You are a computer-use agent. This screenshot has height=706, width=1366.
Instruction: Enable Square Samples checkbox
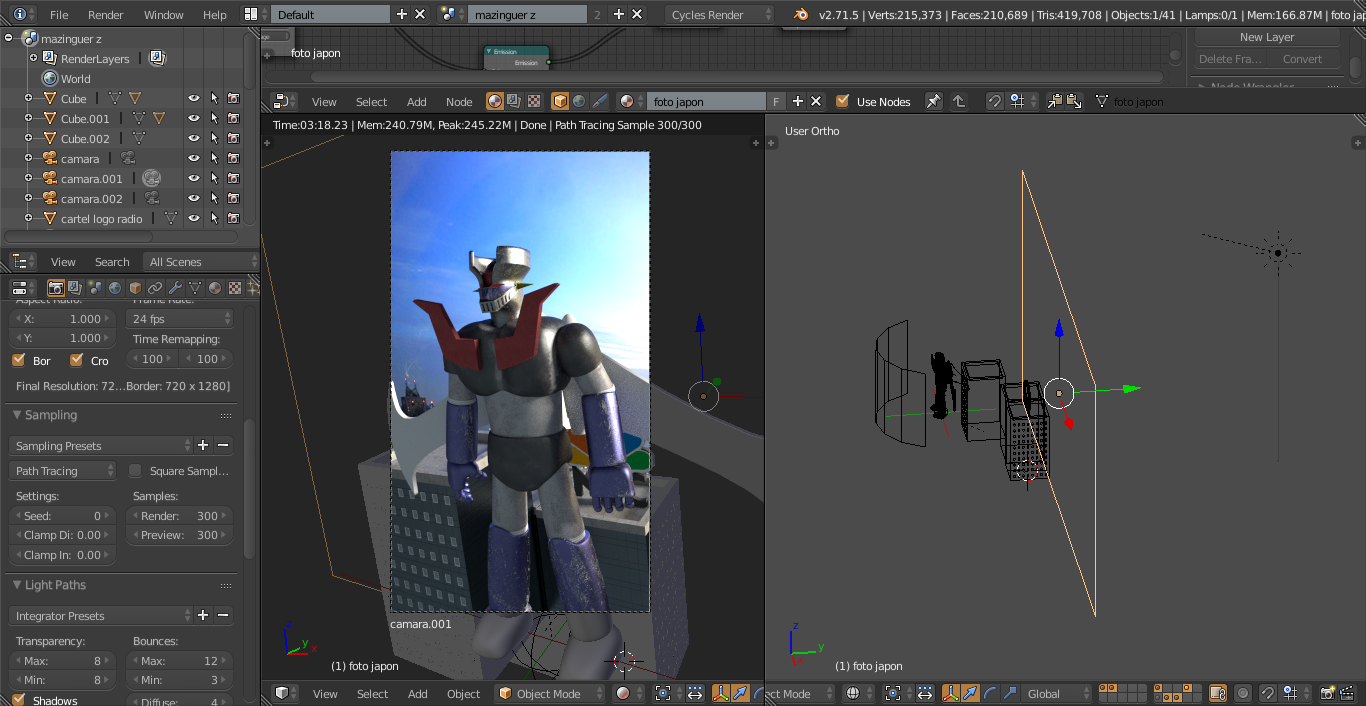coord(135,471)
